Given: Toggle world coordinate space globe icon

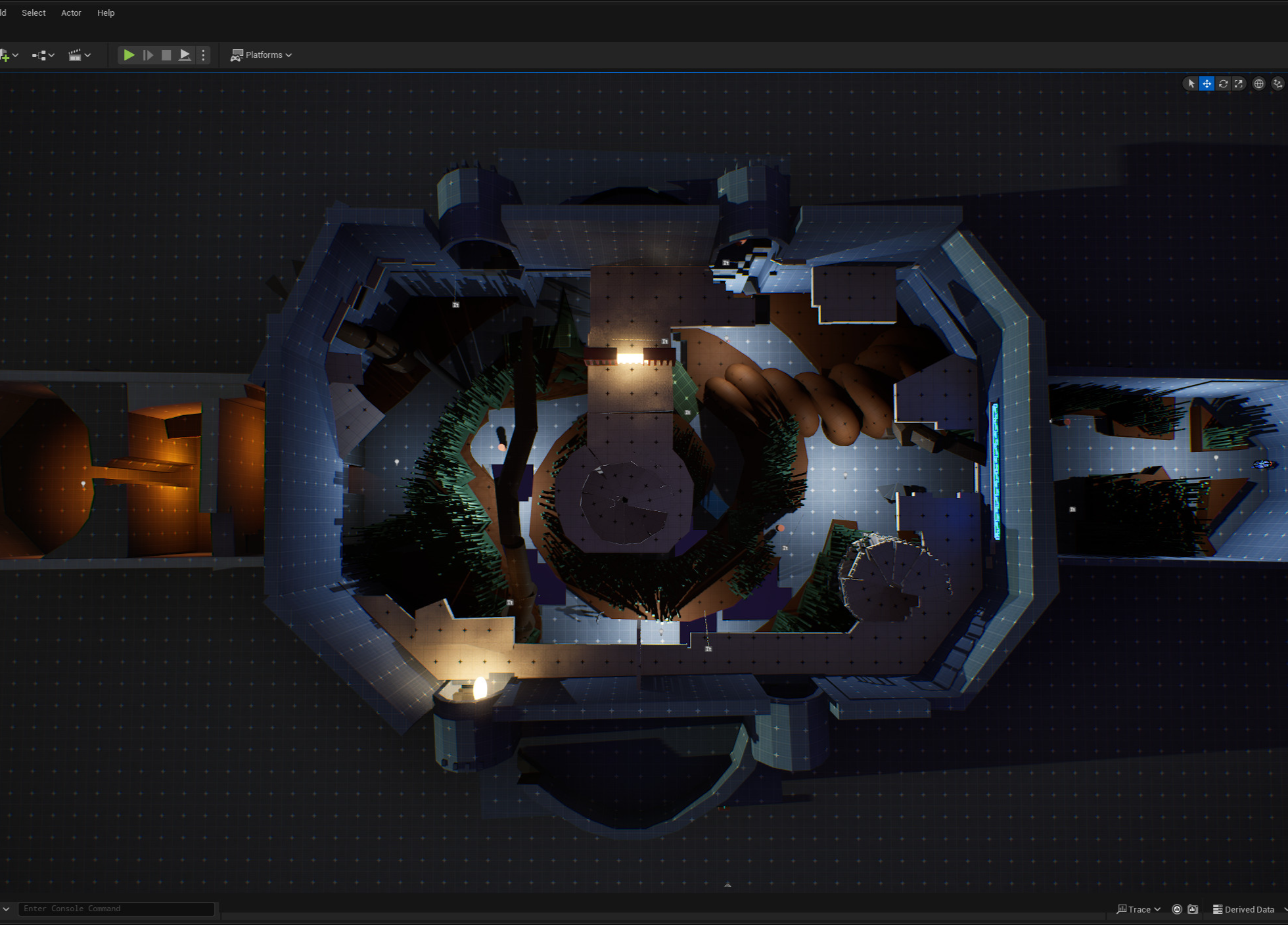Looking at the screenshot, I should click(1258, 83).
